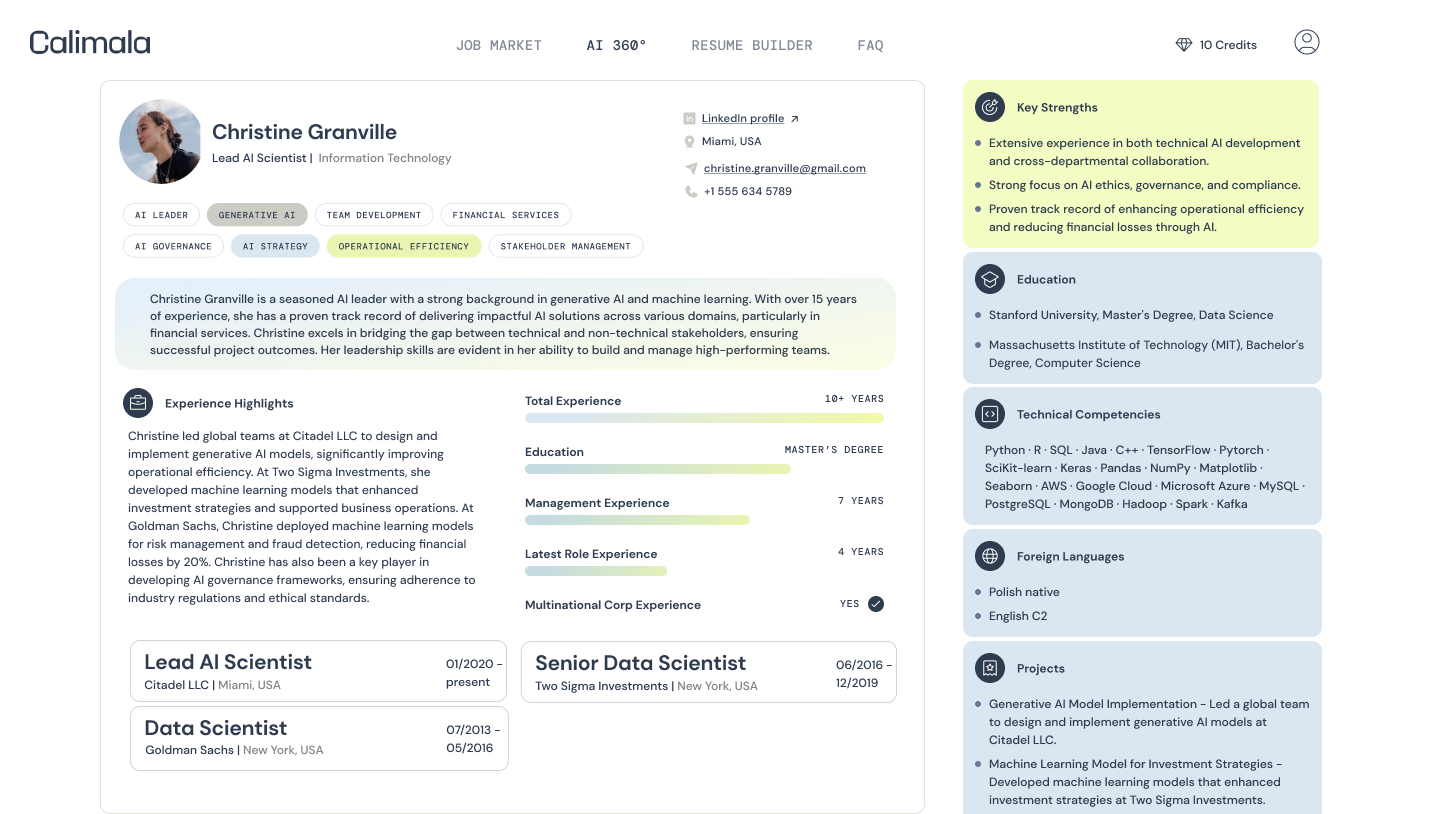Click the christine.granville@gmail.com email link
Image resolution: width=1440 pixels, height=814 pixels.
[x=784, y=168]
